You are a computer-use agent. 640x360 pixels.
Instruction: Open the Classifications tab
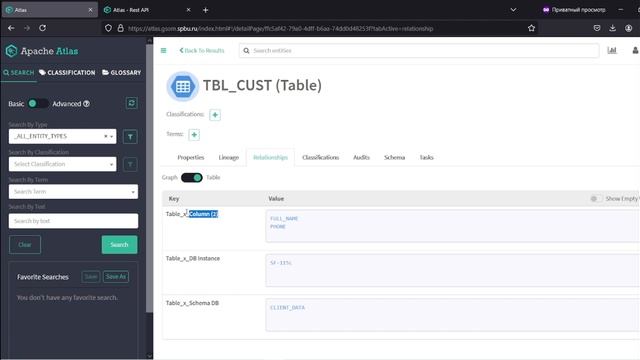click(x=320, y=158)
